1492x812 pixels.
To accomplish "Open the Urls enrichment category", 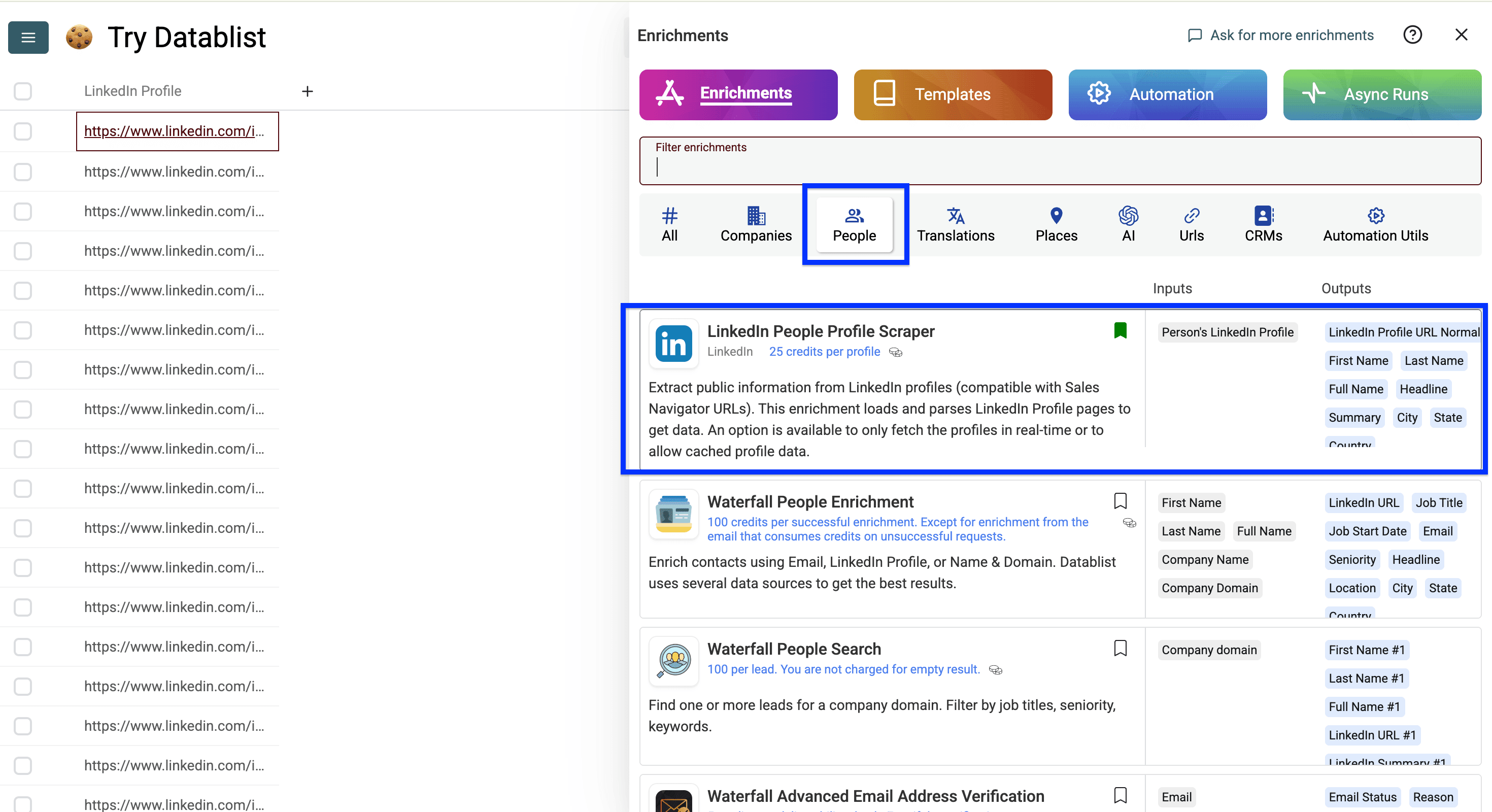I will pyautogui.click(x=1192, y=225).
